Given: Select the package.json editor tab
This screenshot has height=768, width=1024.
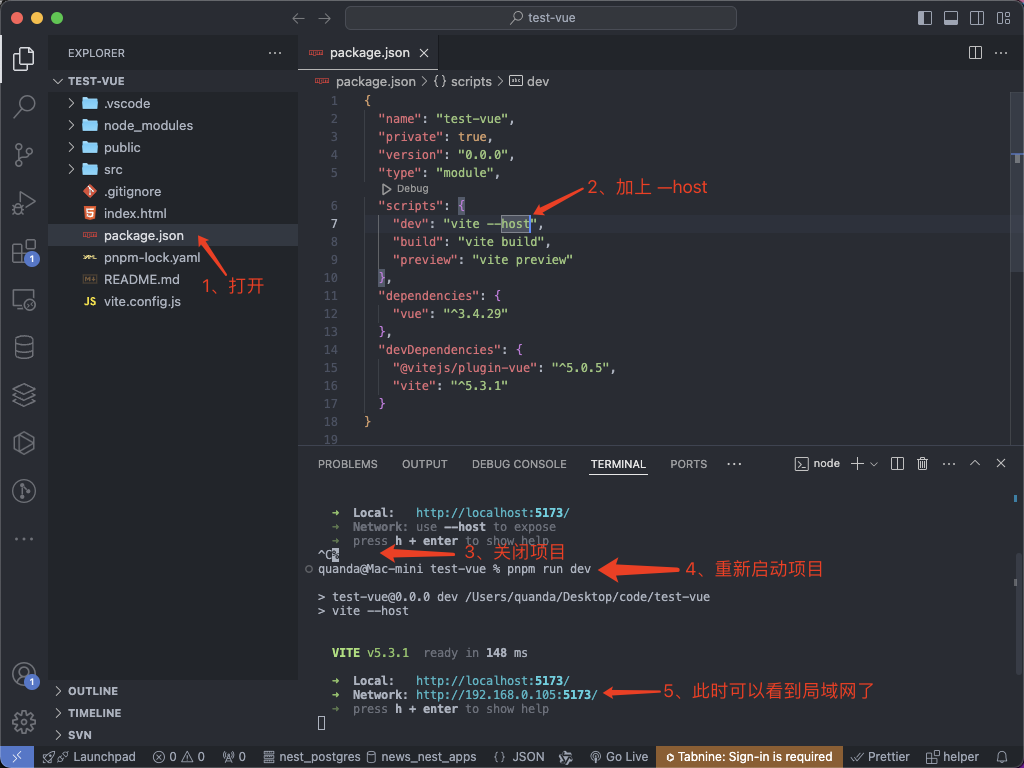Looking at the screenshot, I should click(x=369, y=53).
